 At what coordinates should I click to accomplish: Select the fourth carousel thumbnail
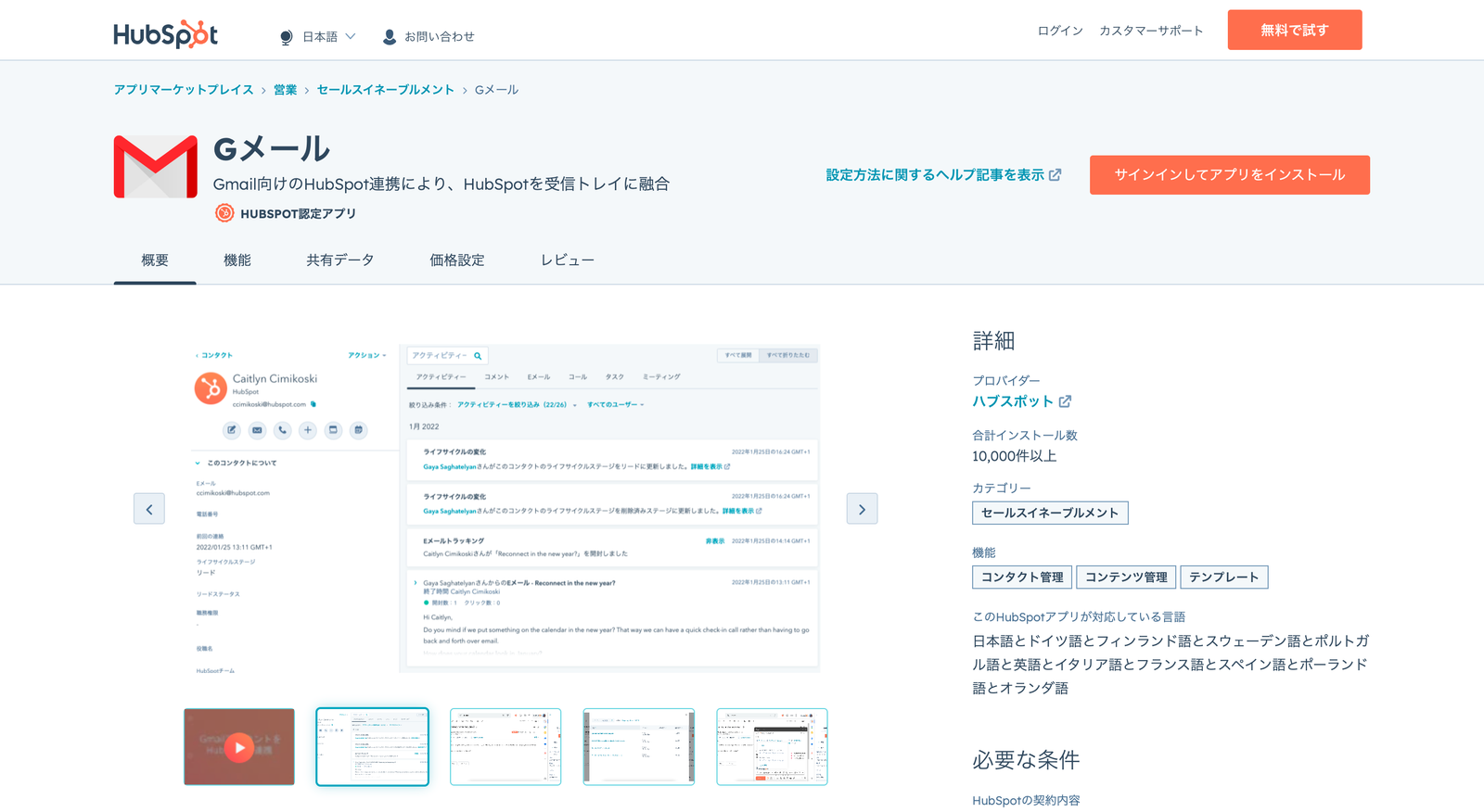click(639, 747)
